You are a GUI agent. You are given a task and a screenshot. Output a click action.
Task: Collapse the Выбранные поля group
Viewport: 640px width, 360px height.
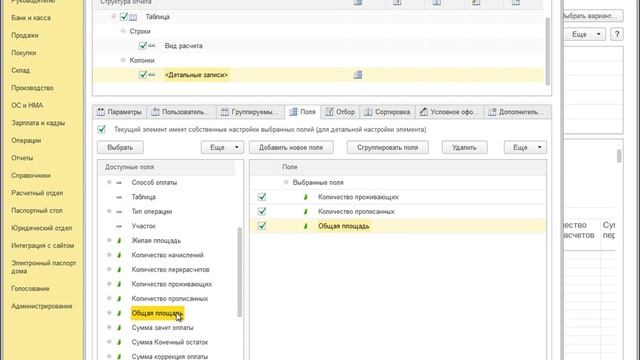click(286, 182)
